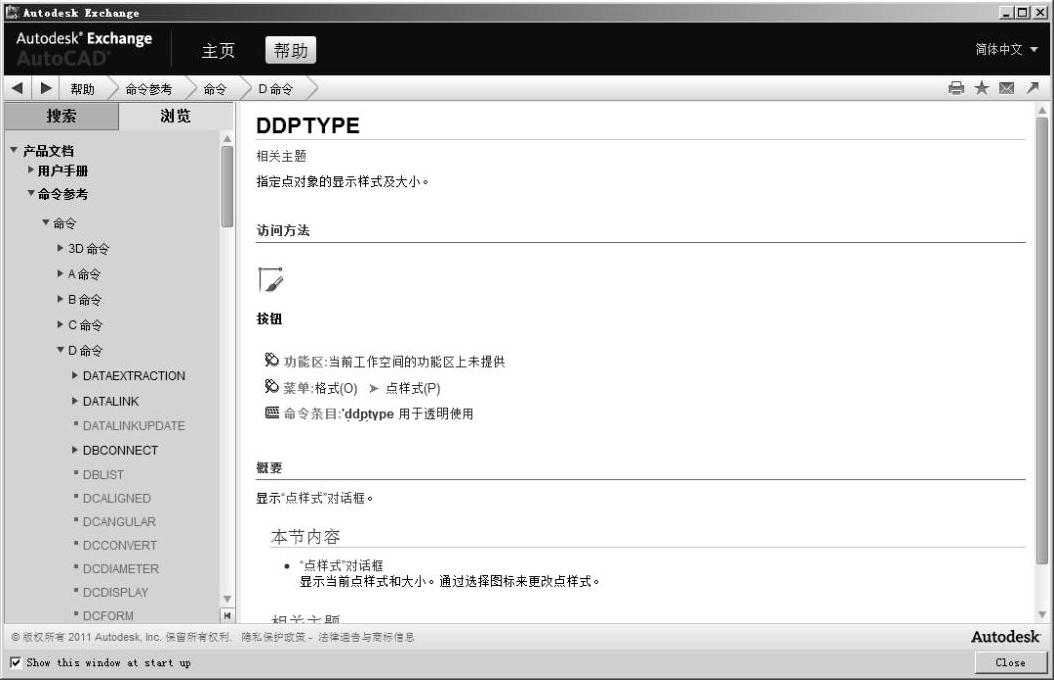Click the 访问方法 section heading
This screenshot has width=1054, height=680.
(x=283, y=230)
